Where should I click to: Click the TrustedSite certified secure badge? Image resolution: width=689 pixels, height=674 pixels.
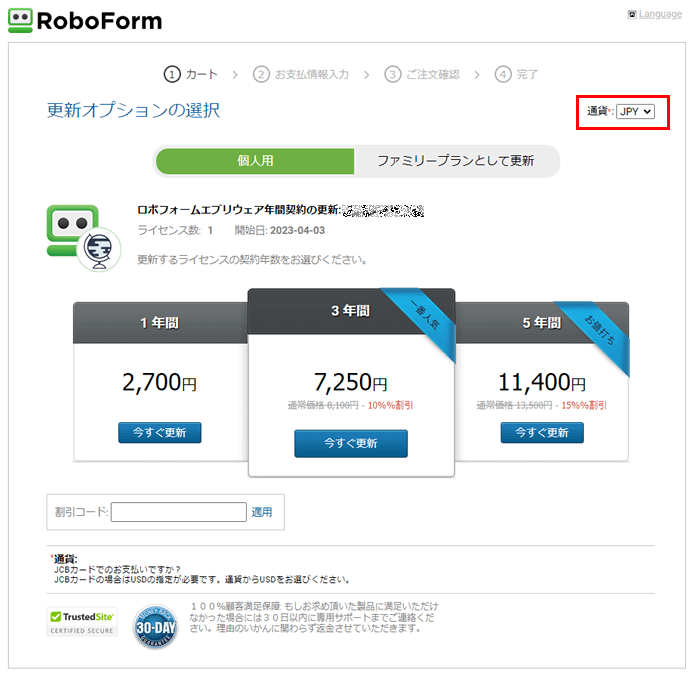click(82, 622)
